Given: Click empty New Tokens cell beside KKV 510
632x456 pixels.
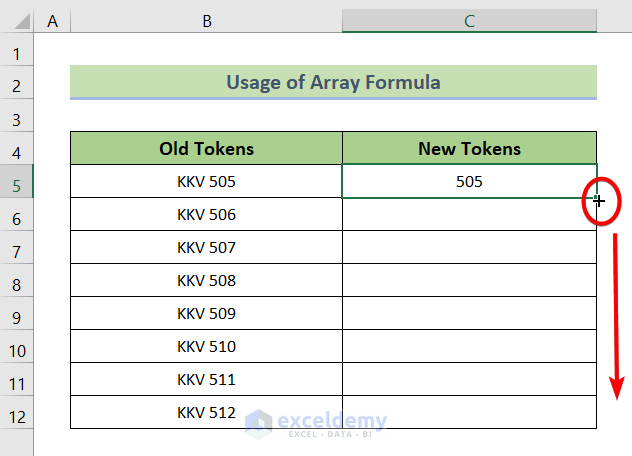Looking at the screenshot, I should [x=469, y=347].
